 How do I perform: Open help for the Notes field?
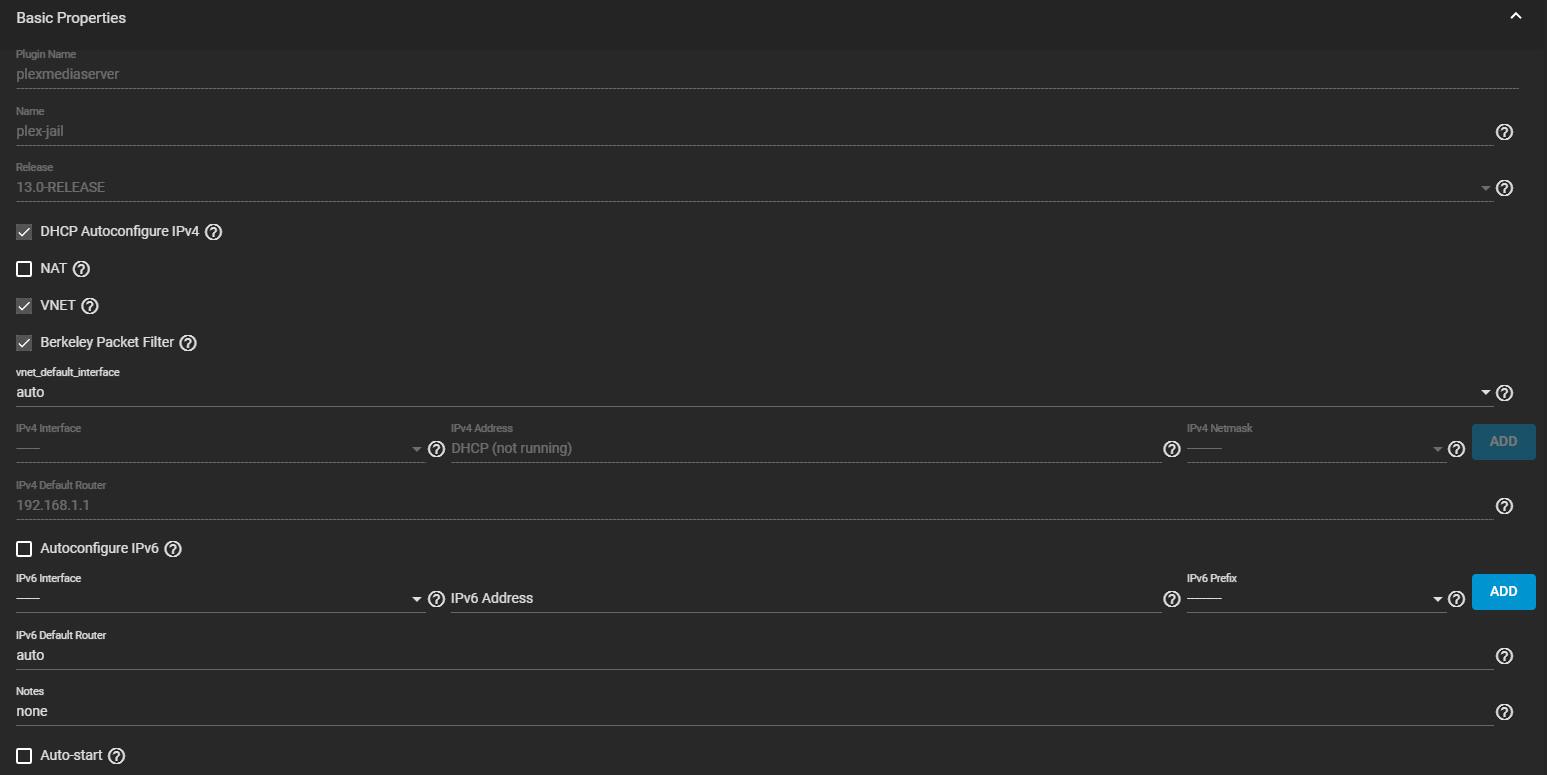point(1504,712)
